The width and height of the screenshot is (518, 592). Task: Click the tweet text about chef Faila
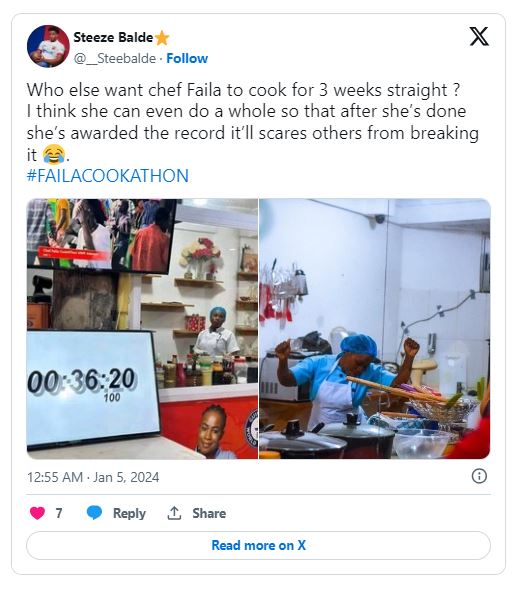click(x=253, y=122)
